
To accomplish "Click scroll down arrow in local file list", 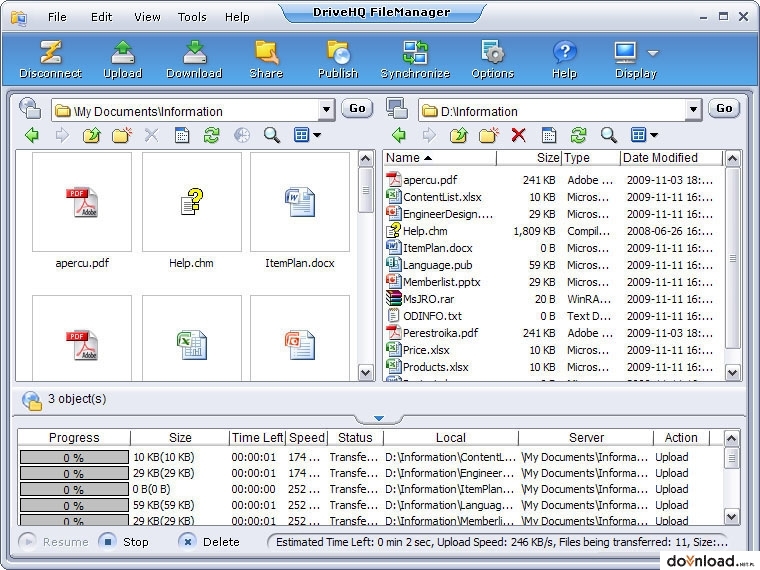I will (x=732, y=372).
